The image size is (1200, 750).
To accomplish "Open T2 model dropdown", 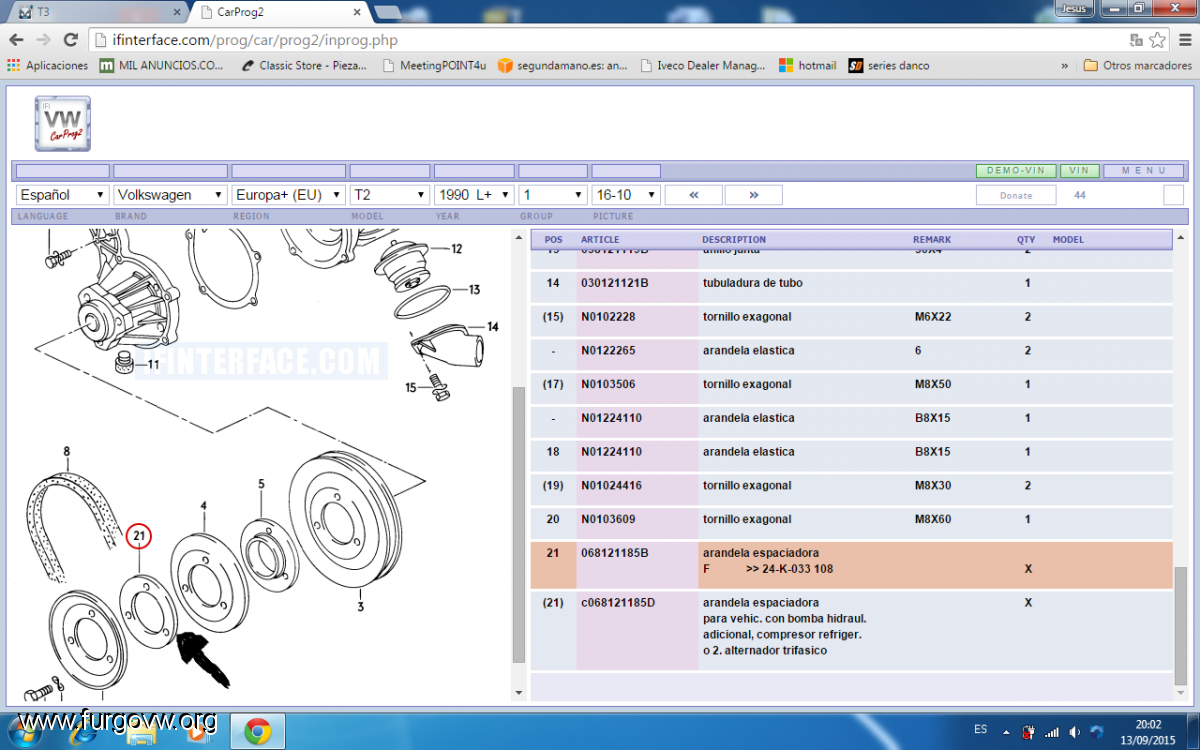I will 389,195.
